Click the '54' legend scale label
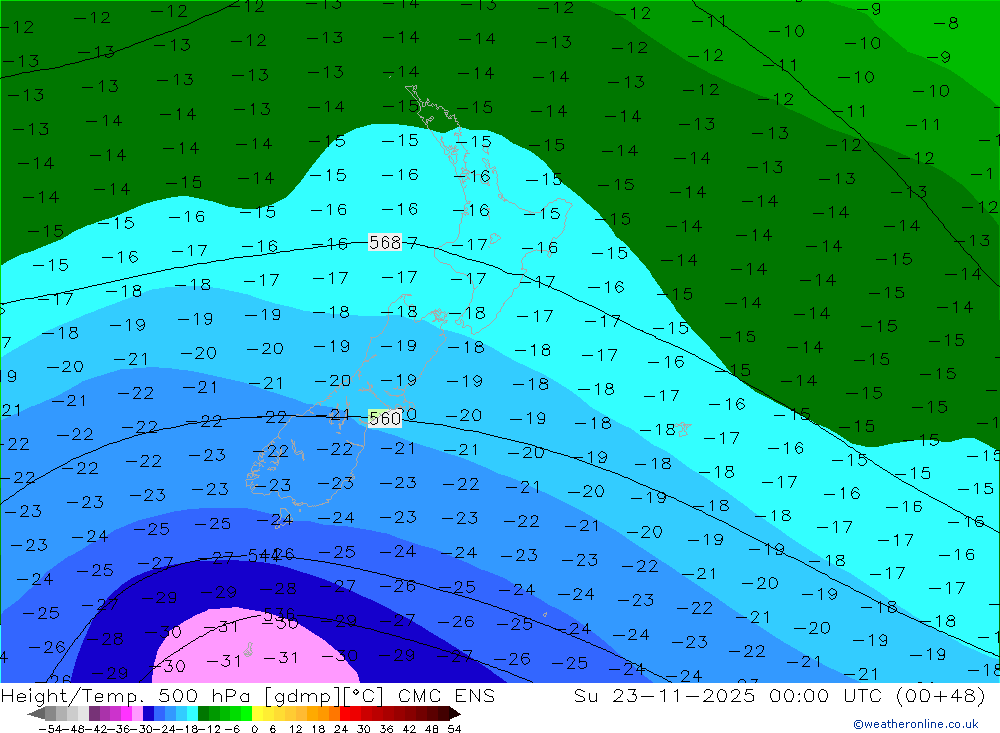1000x733 pixels. tap(454, 729)
